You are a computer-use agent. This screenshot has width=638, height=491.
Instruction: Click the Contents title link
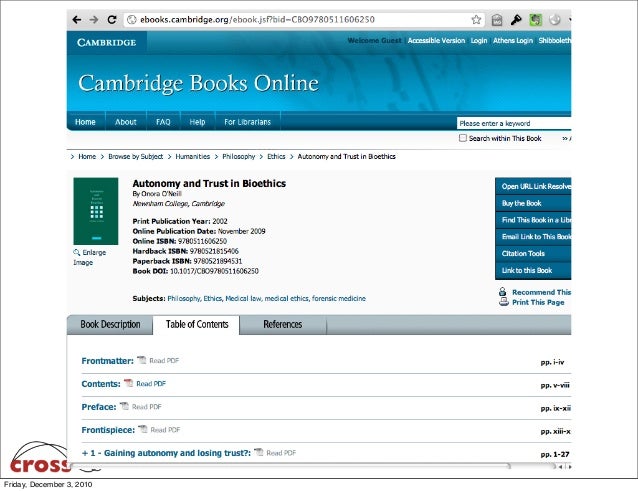[101, 384]
